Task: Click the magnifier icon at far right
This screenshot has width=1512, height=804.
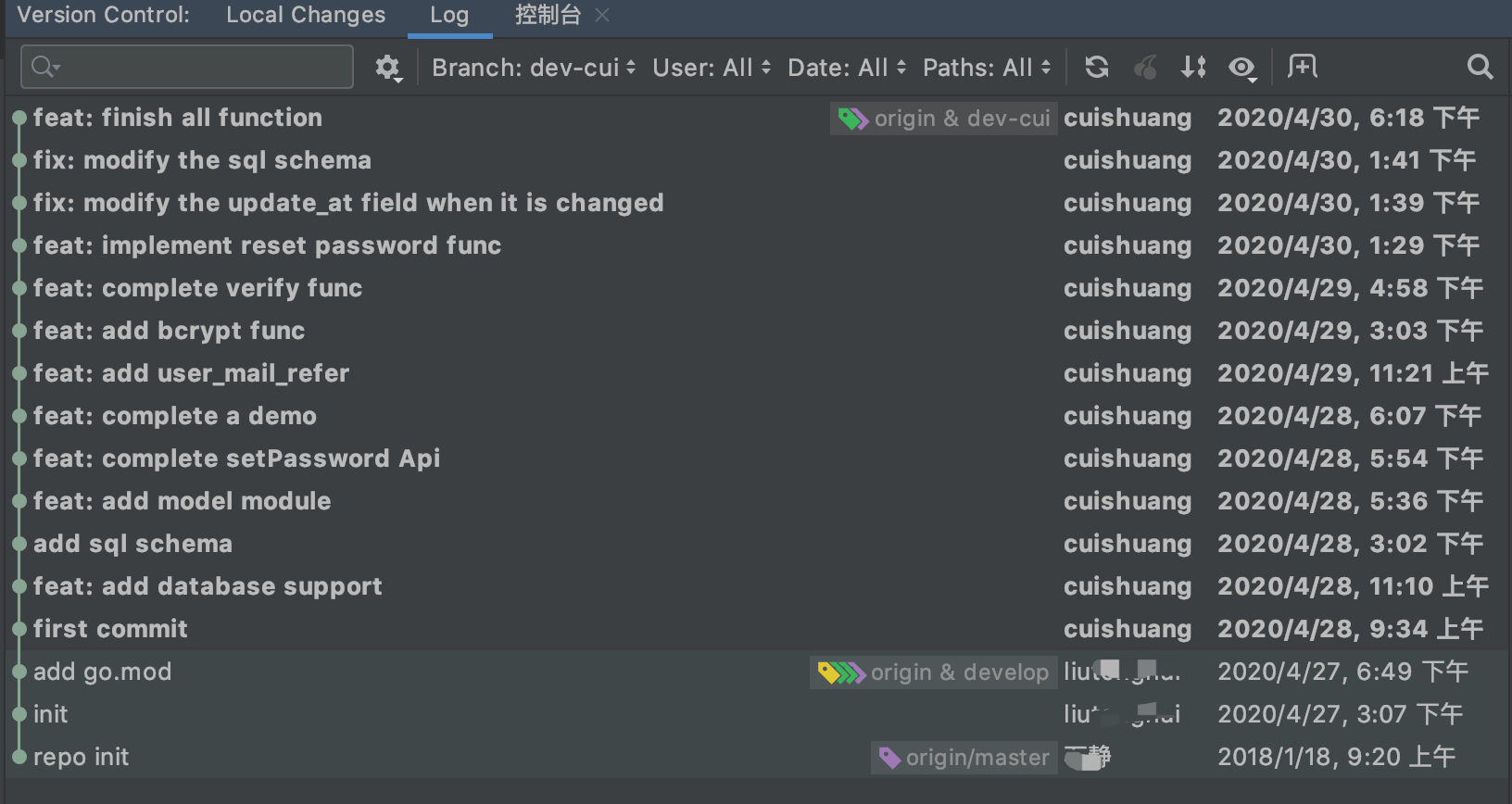Action: point(1480,67)
